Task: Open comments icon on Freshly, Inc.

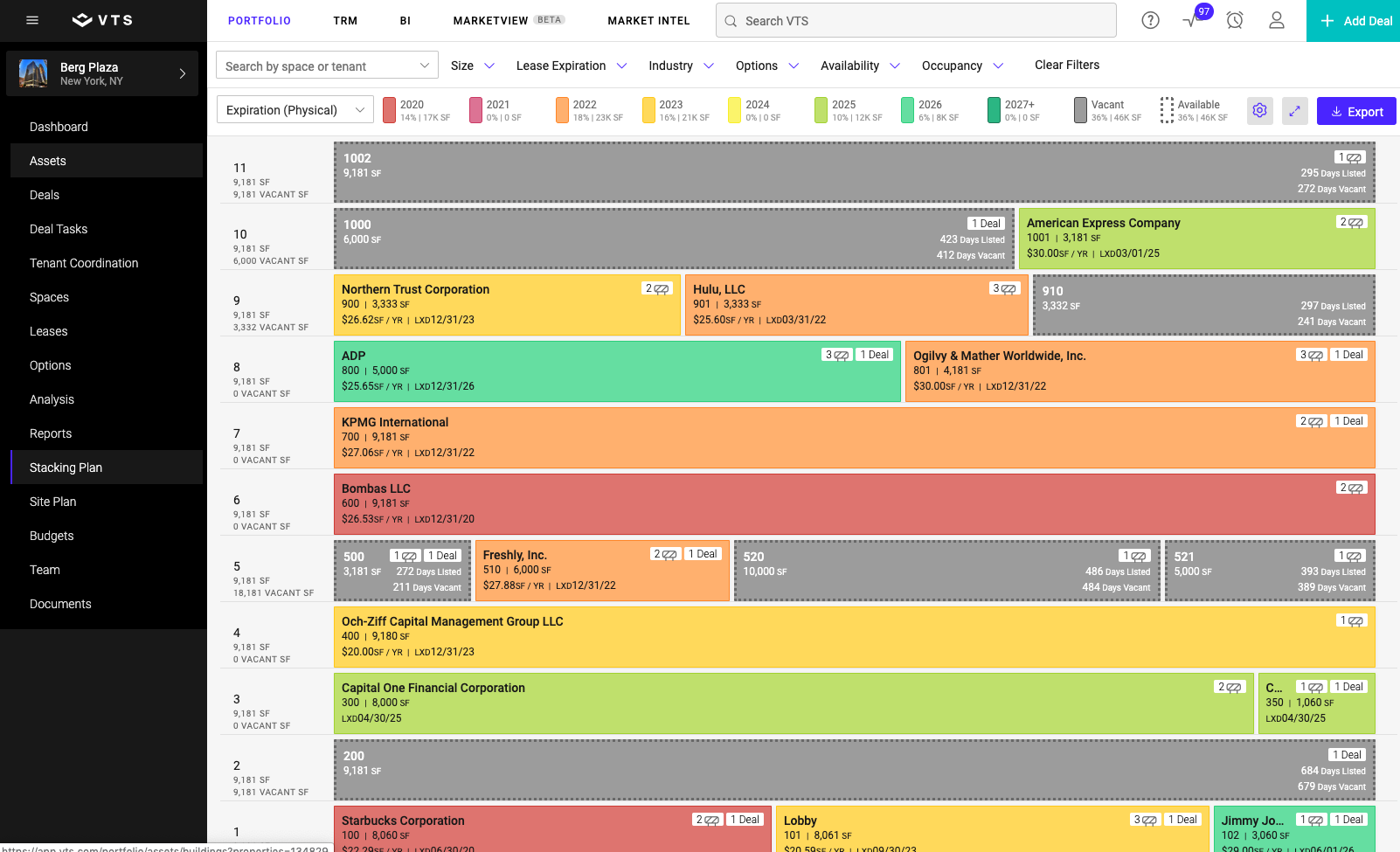Action: [666, 554]
